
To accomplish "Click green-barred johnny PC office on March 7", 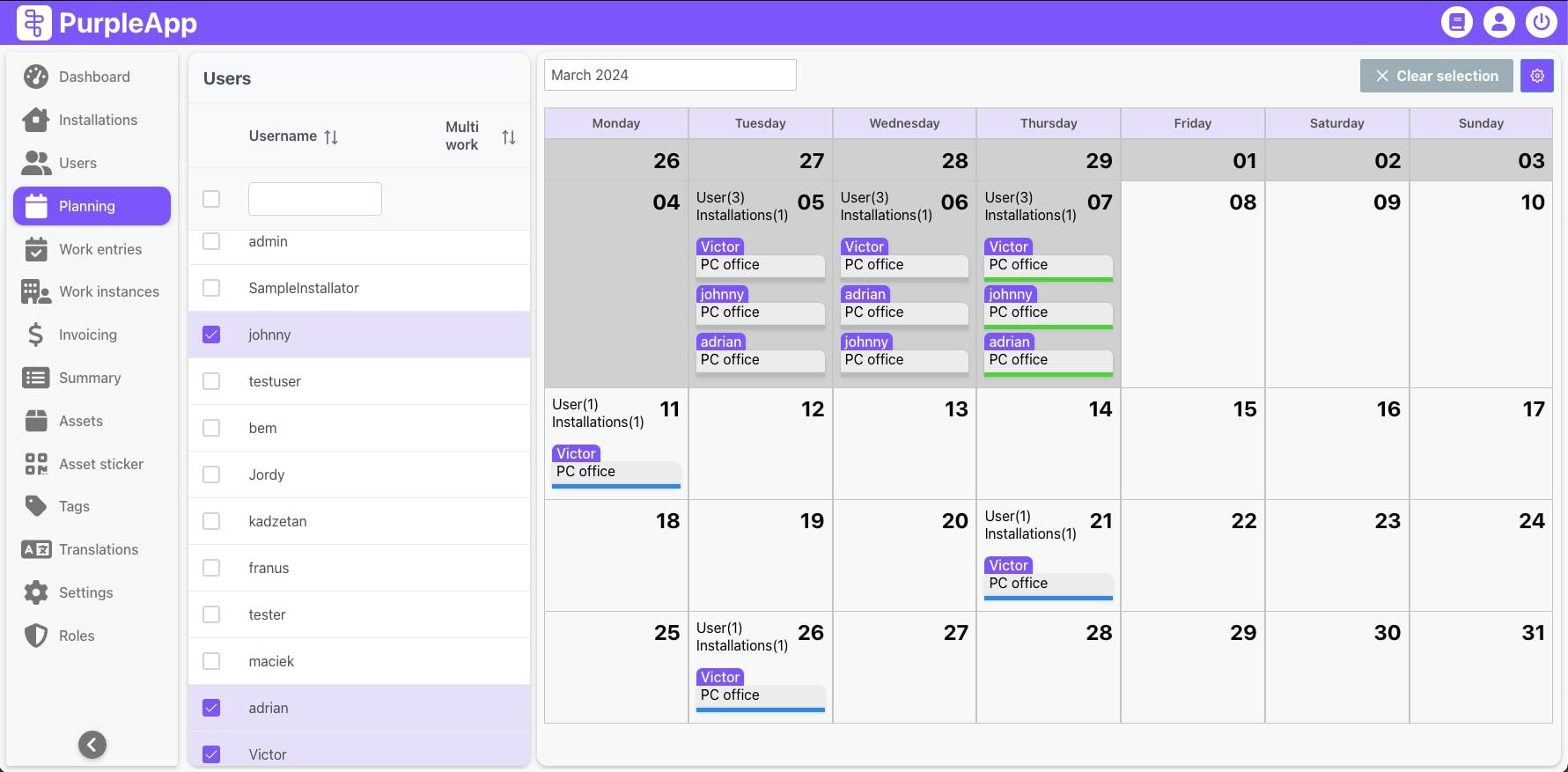I will (x=1048, y=312).
